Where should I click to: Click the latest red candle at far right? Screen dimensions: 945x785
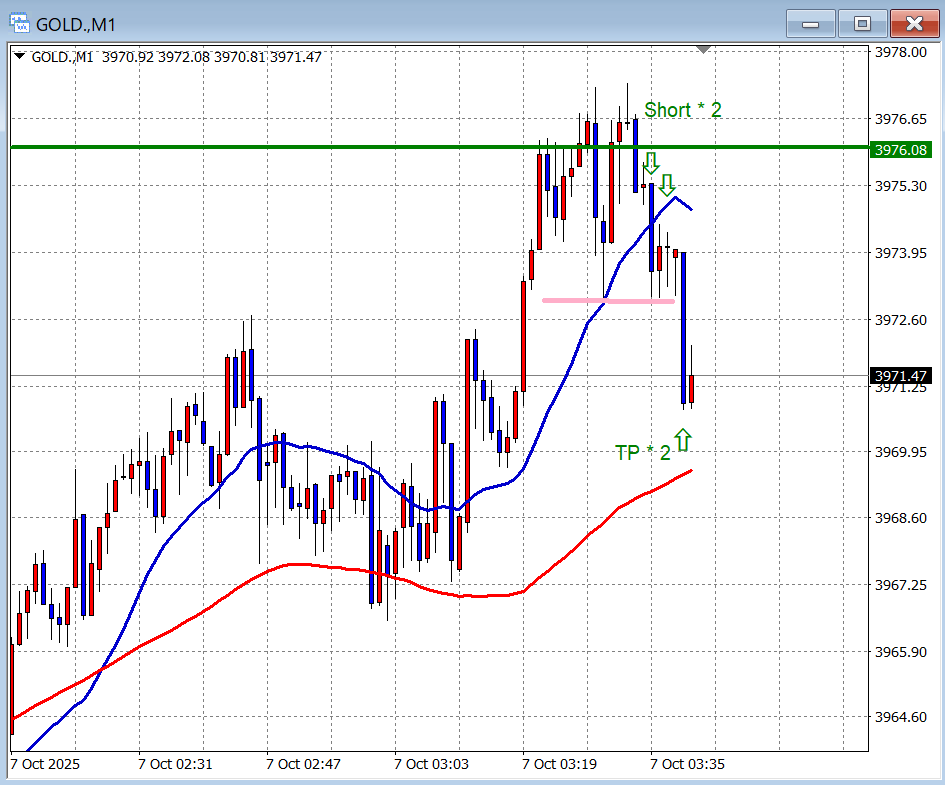click(x=692, y=389)
